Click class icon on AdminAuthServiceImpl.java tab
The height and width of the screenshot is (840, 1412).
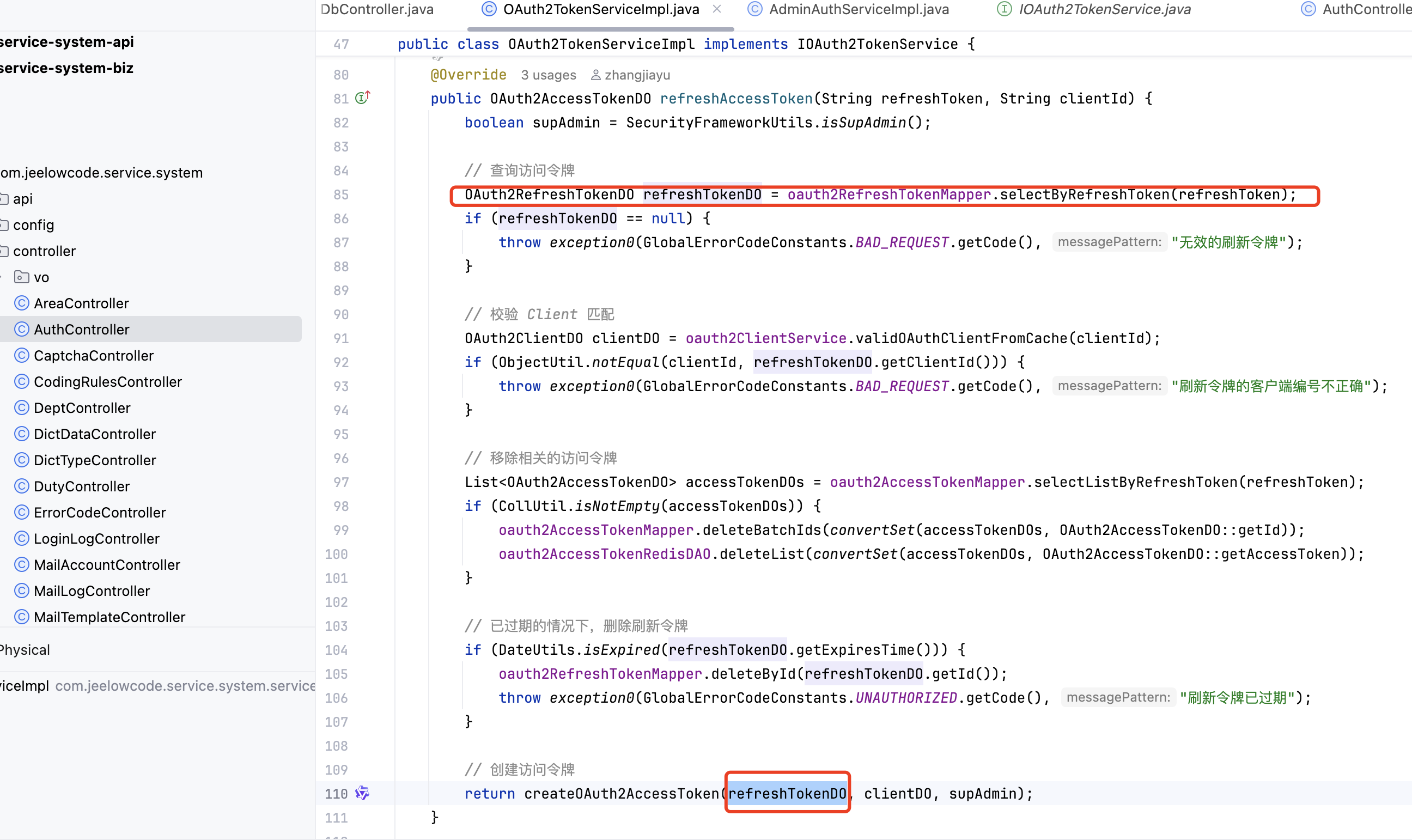point(754,9)
